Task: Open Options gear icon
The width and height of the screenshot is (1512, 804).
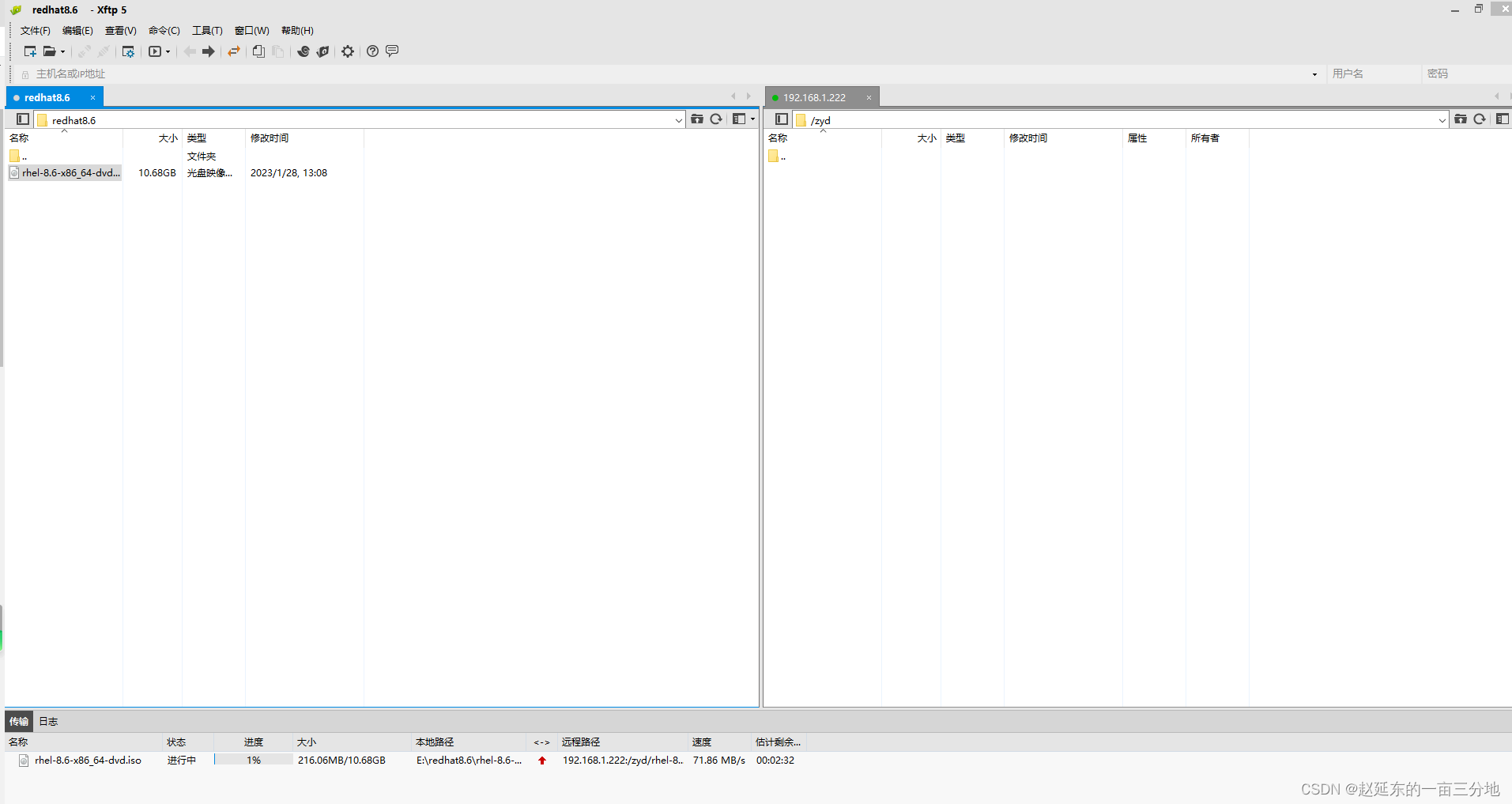Action: coord(348,51)
